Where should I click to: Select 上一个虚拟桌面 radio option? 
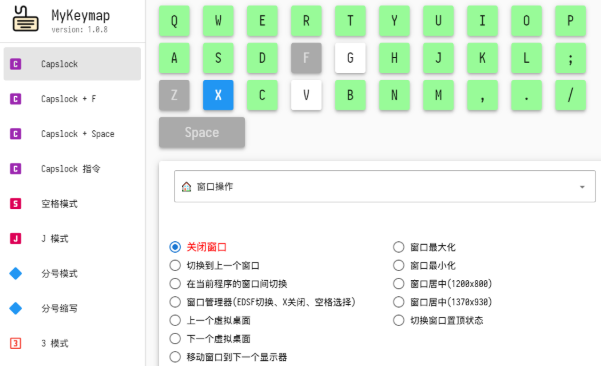(x=175, y=320)
